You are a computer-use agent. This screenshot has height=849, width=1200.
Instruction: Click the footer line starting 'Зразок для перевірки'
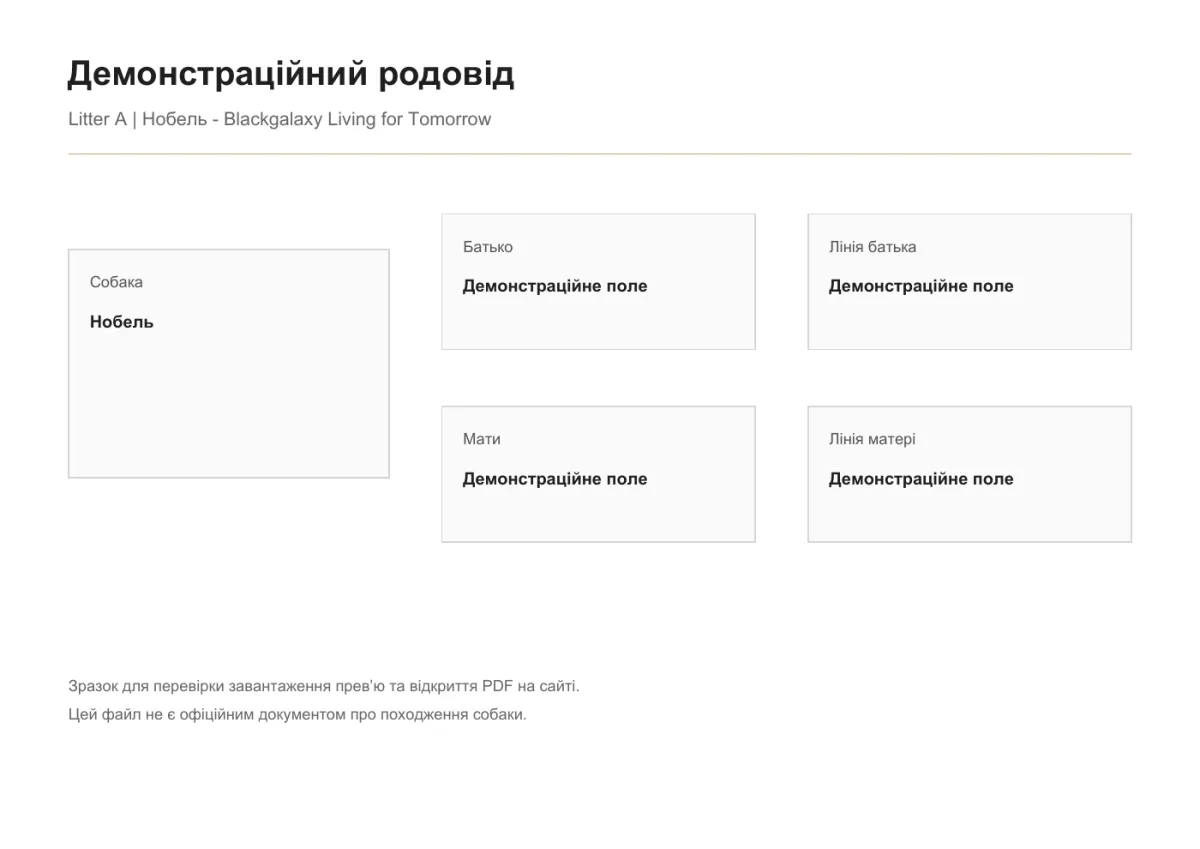click(324, 686)
